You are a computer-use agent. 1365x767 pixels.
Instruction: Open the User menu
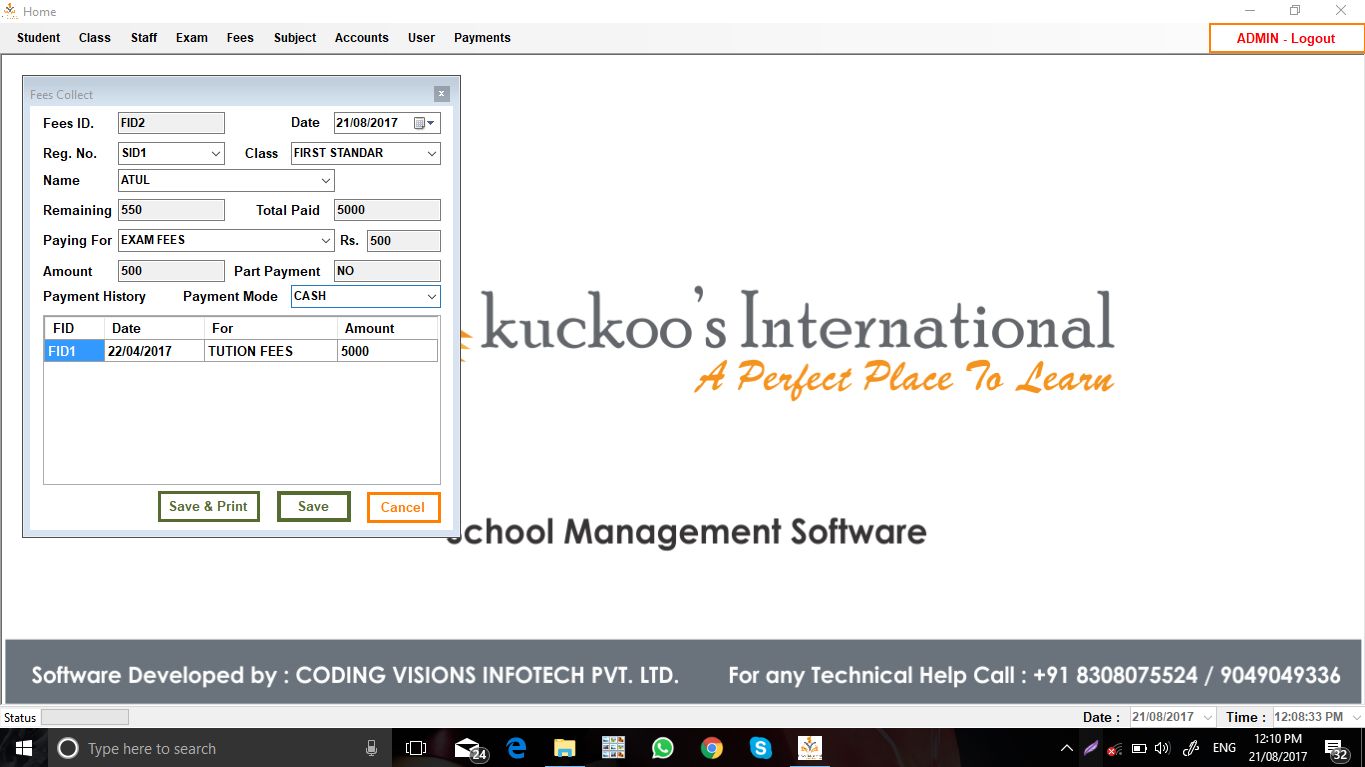click(x=422, y=38)
